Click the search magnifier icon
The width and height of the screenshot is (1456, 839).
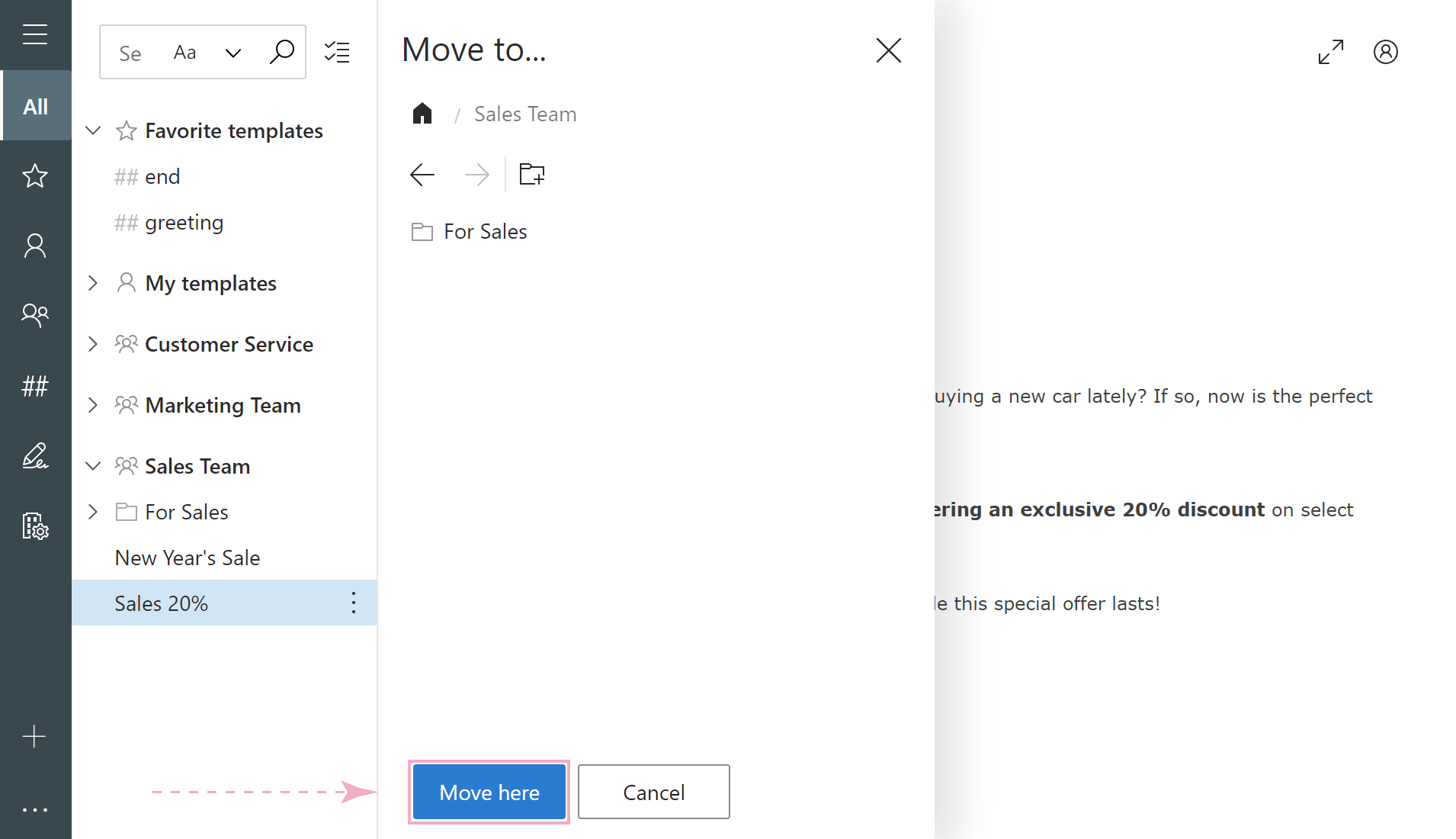281,51
